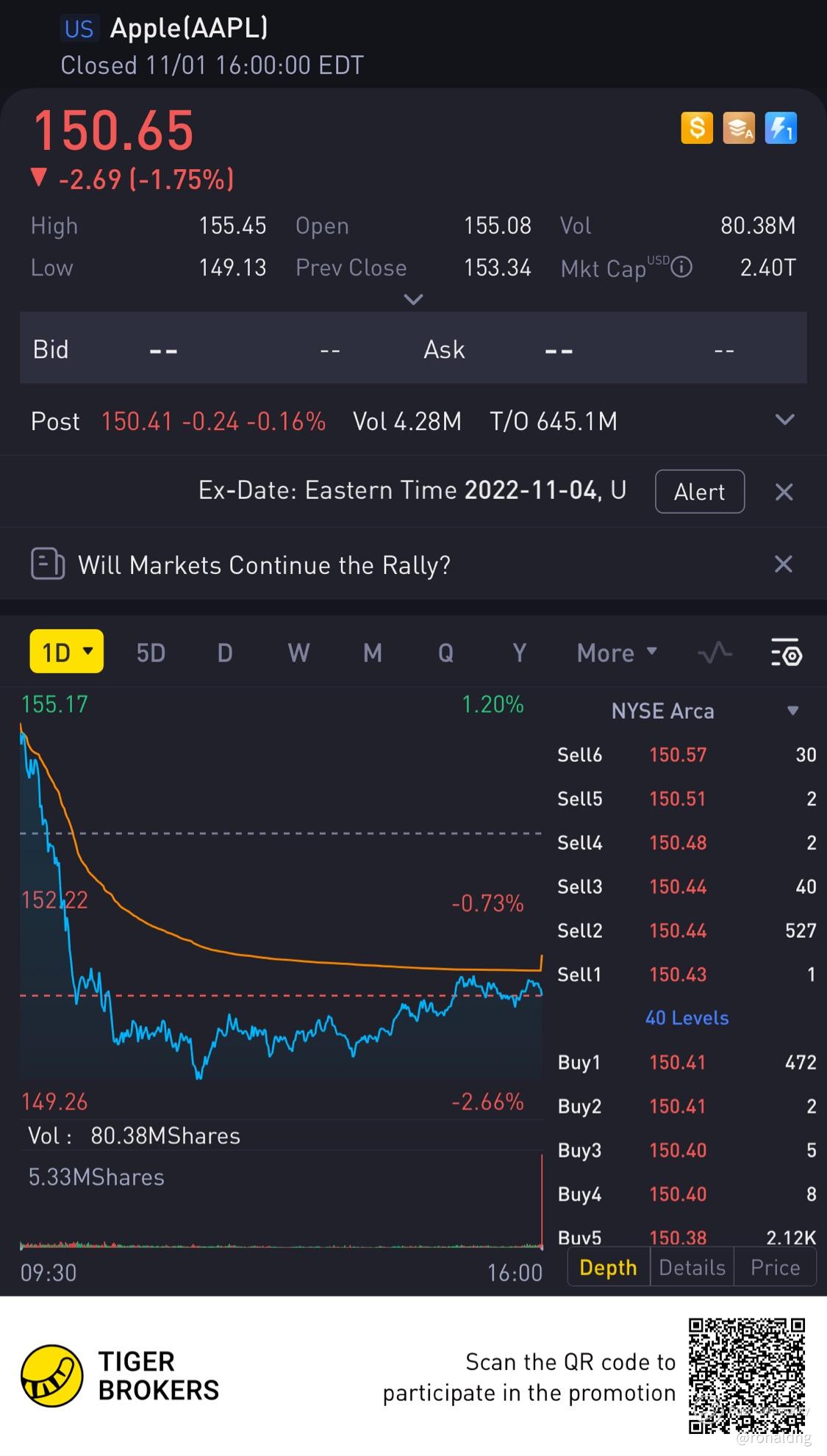
Task: Select Sell4 150.48 order row
Action: 687,843
